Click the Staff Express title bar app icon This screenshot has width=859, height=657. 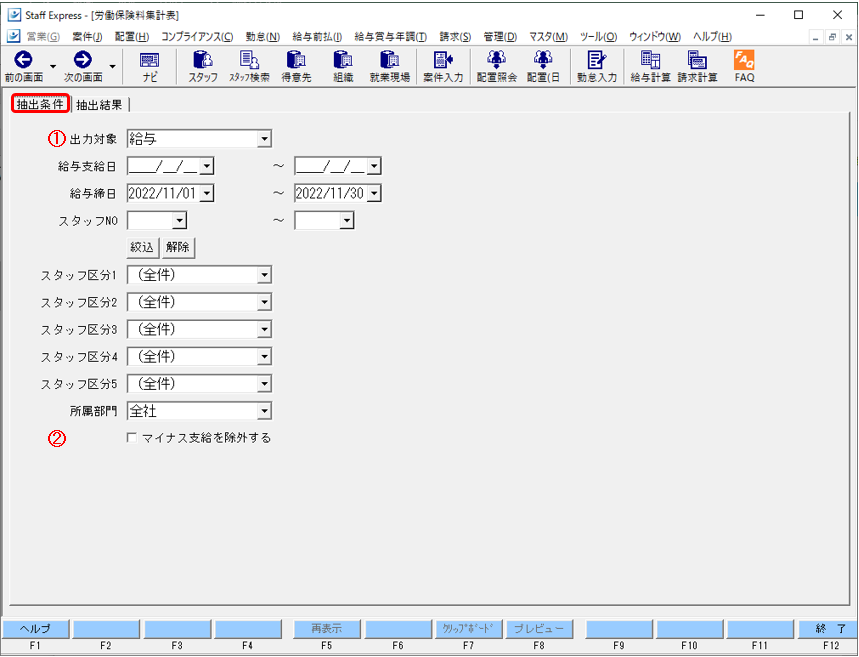14,15
